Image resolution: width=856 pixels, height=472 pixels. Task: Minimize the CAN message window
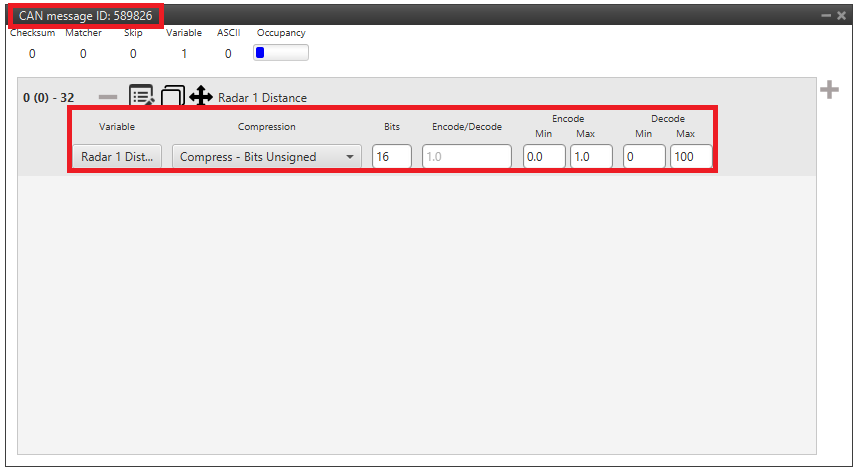point(826,16)
